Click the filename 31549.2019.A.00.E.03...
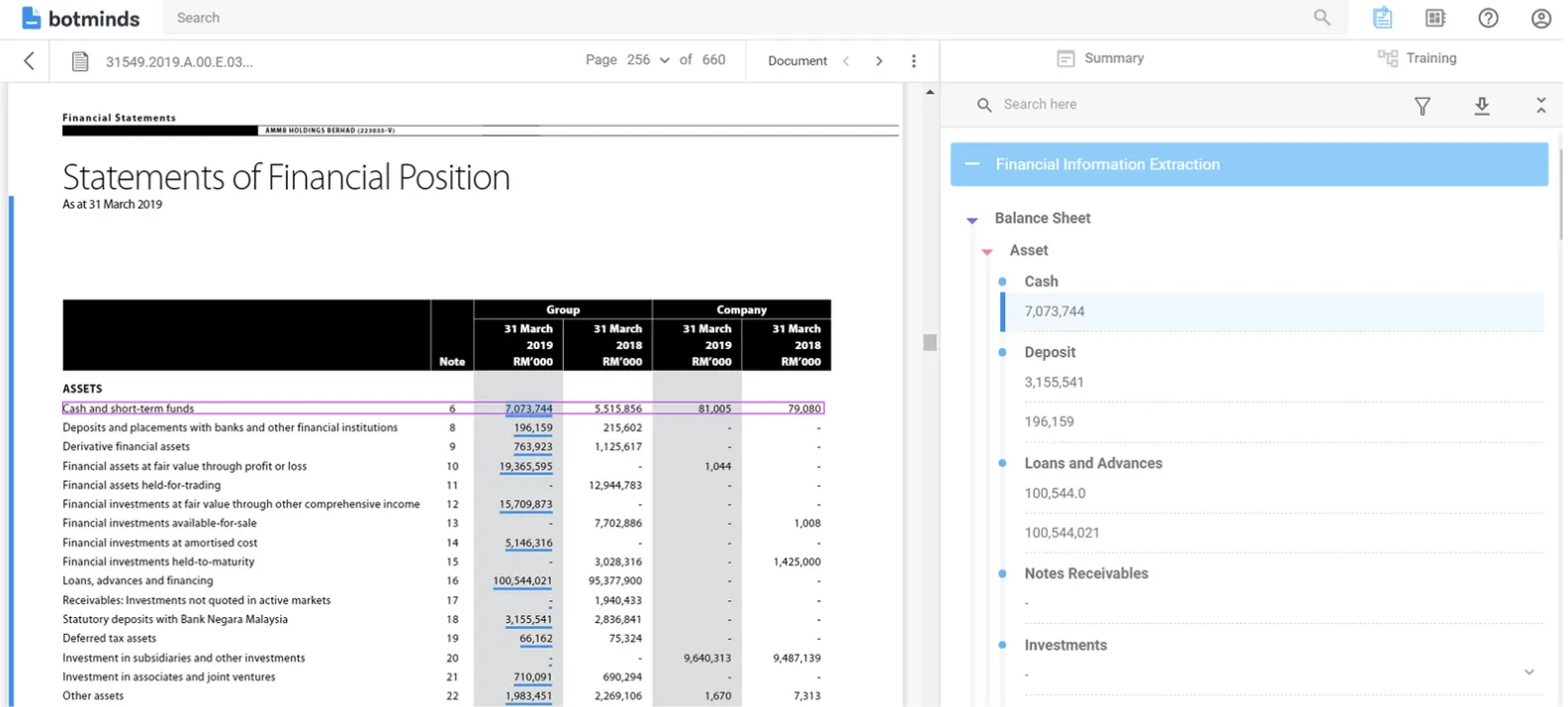This screenshot has width=1568, height=707. pyautogui.click(x=179, y=61)
